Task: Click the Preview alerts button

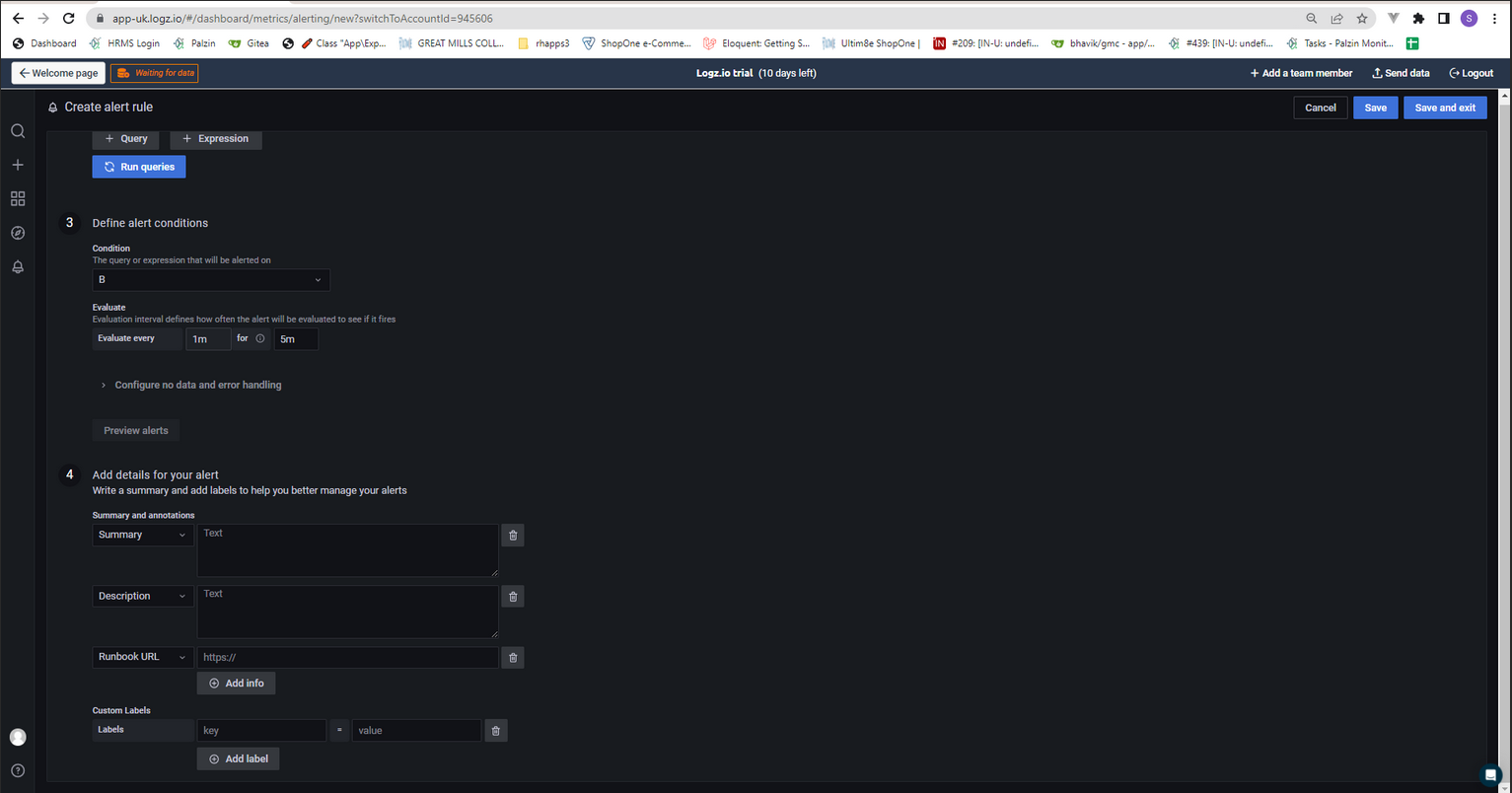Action: click(x=136, y=430)
